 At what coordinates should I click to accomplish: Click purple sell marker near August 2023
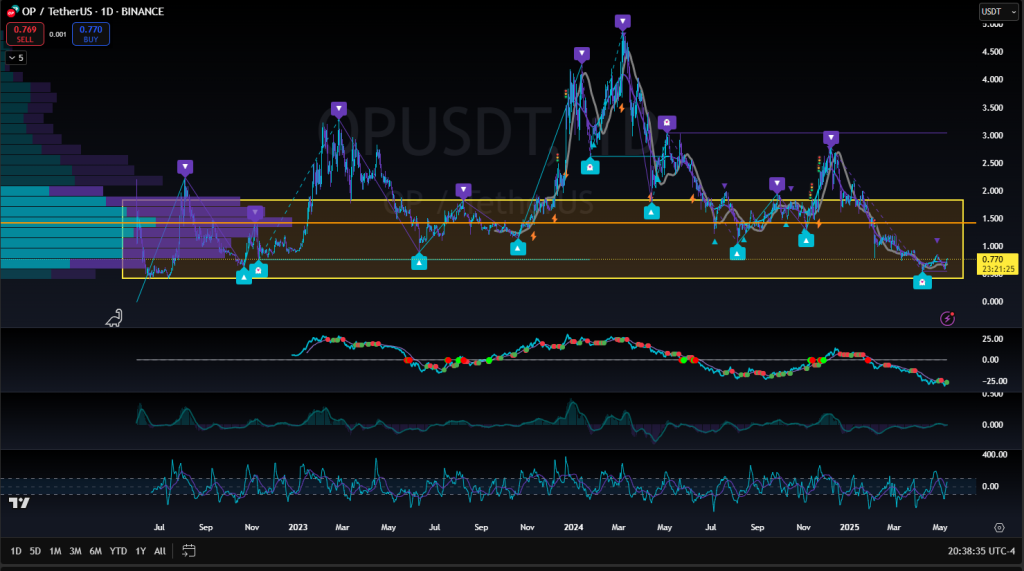(463, 190)
